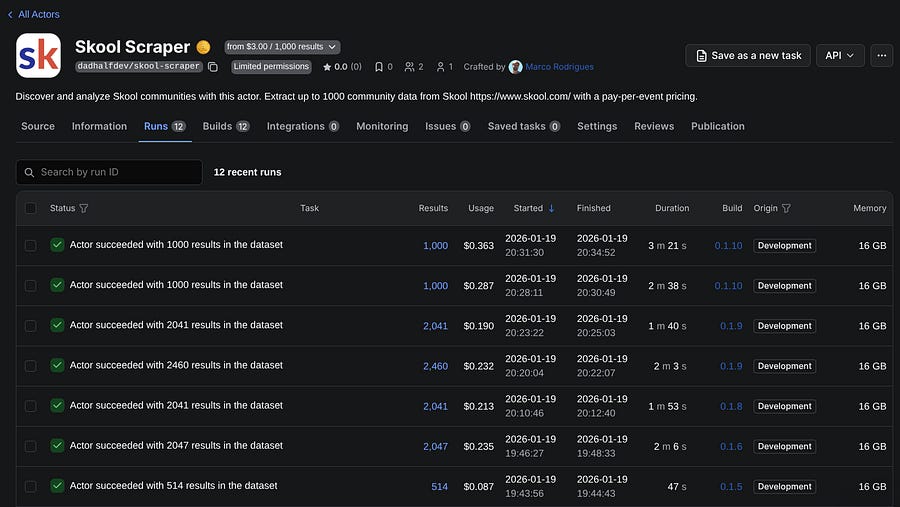Click the star rating icon

[x=327, y=67]
